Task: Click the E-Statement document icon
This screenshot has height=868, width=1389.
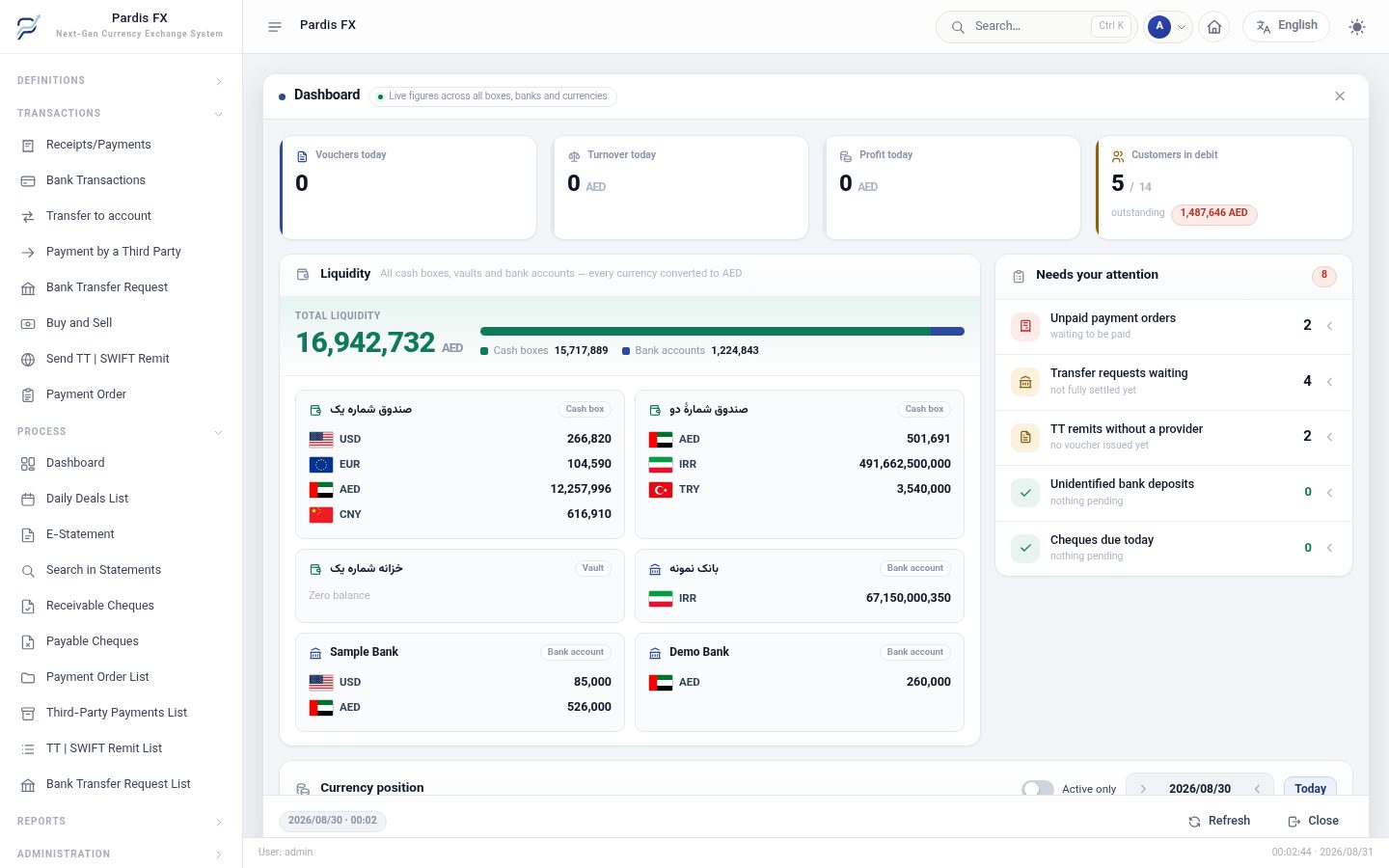Action: click(x=28, y=535)
